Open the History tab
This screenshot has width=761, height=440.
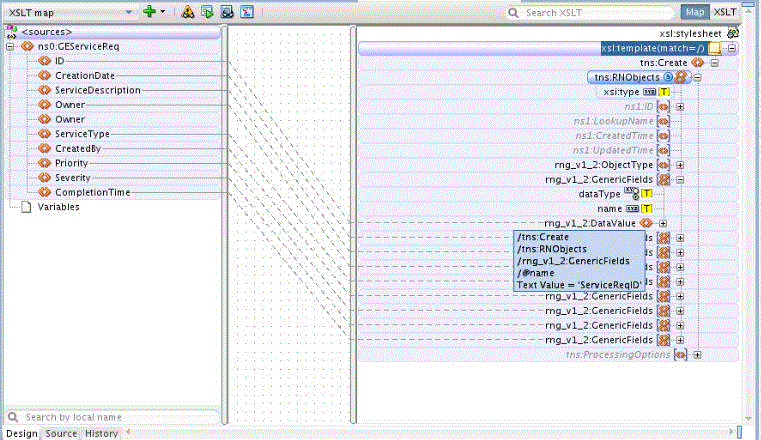(101, 433)
